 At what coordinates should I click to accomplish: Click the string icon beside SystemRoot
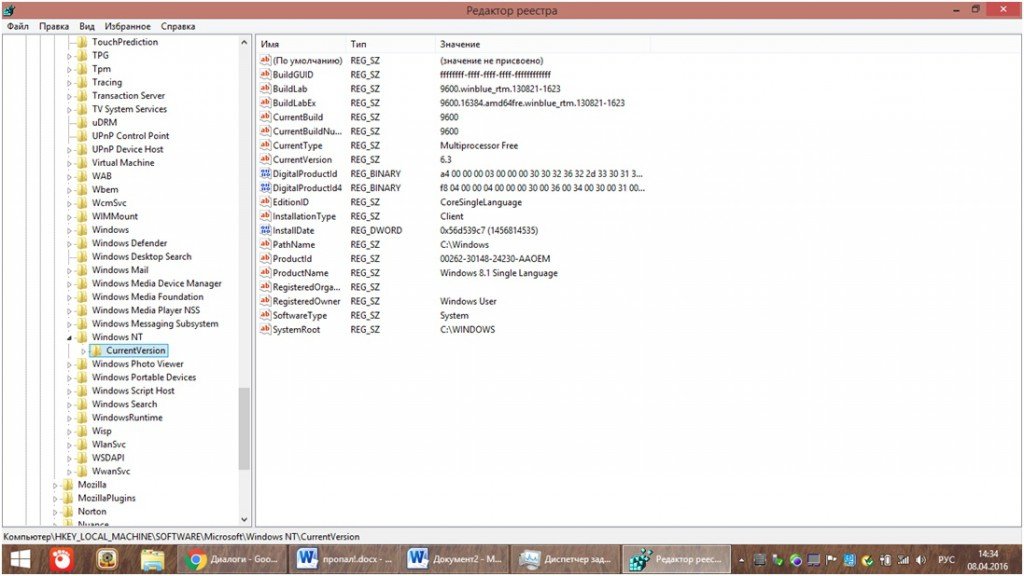point(265,329)
